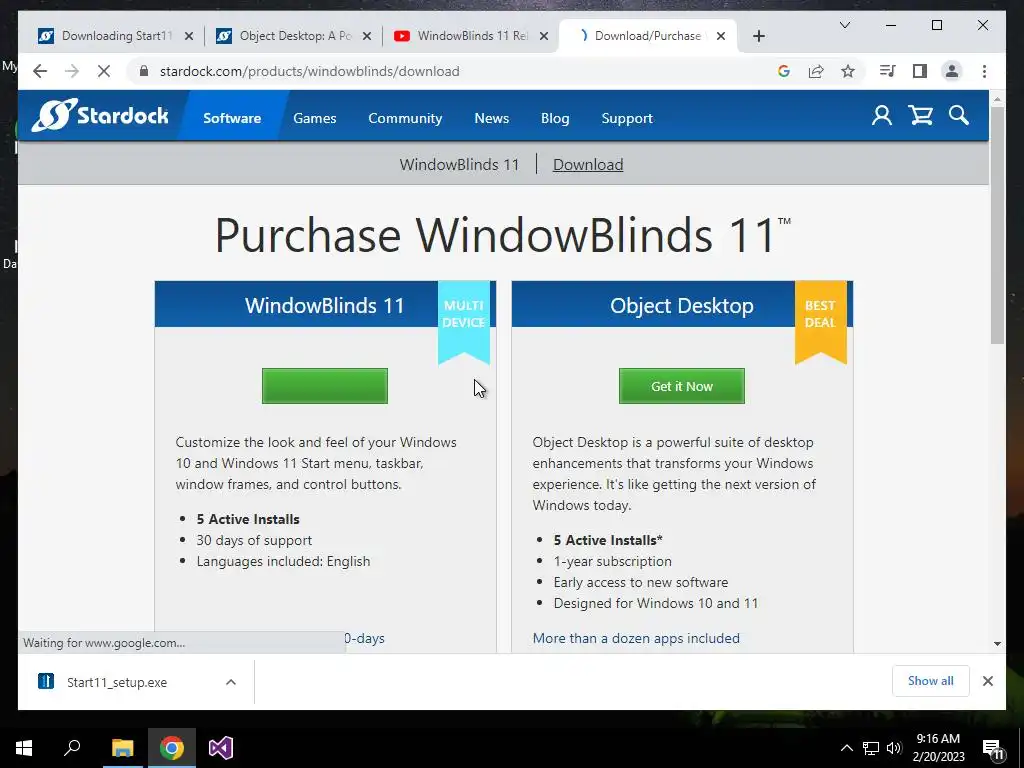The image size is (1024, 768).
Task: Click the Download link in sub-navigation
Action: pyautogui.click(x=588, y=165)
